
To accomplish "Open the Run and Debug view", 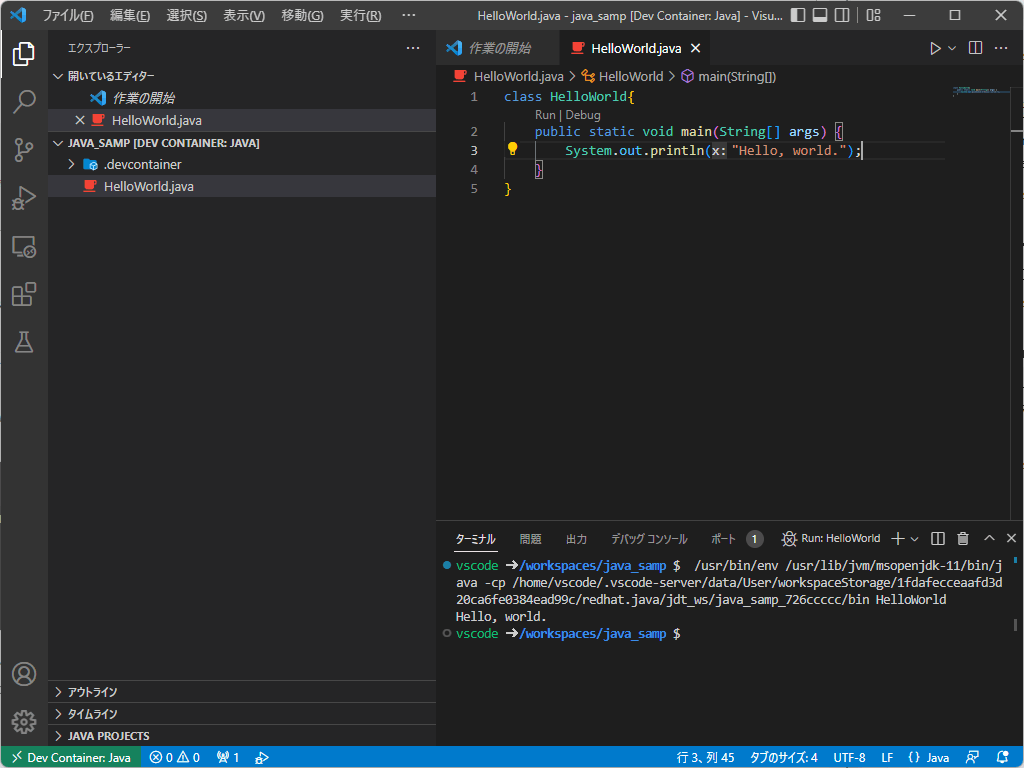I will [24, 198].
